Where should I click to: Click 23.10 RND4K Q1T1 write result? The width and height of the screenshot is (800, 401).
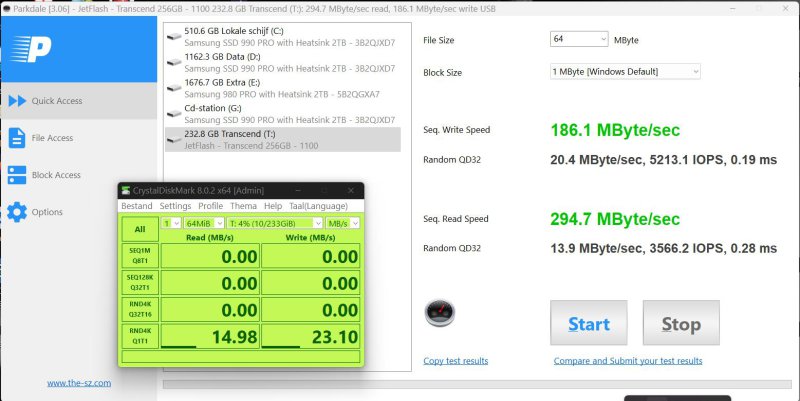tap(311, 336)
